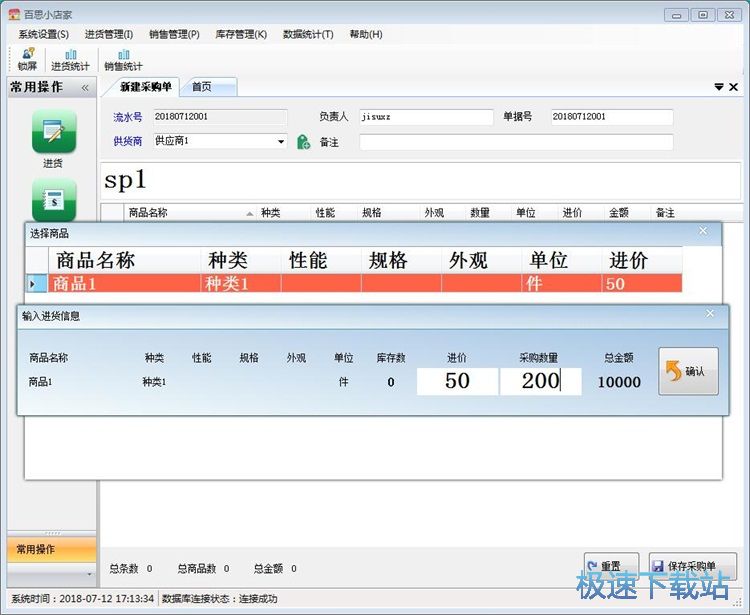
Task: Open the tab list dropdown arrow
Action: 718,87
